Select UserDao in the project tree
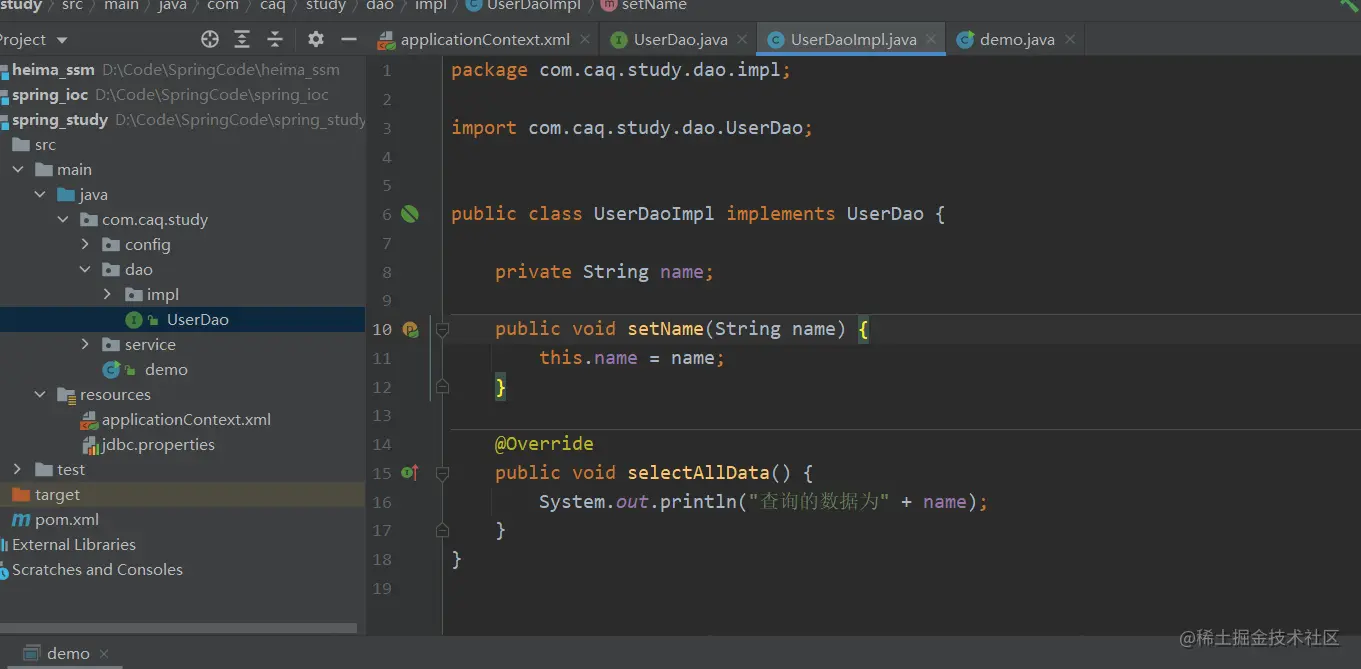 tap(182, 320)
